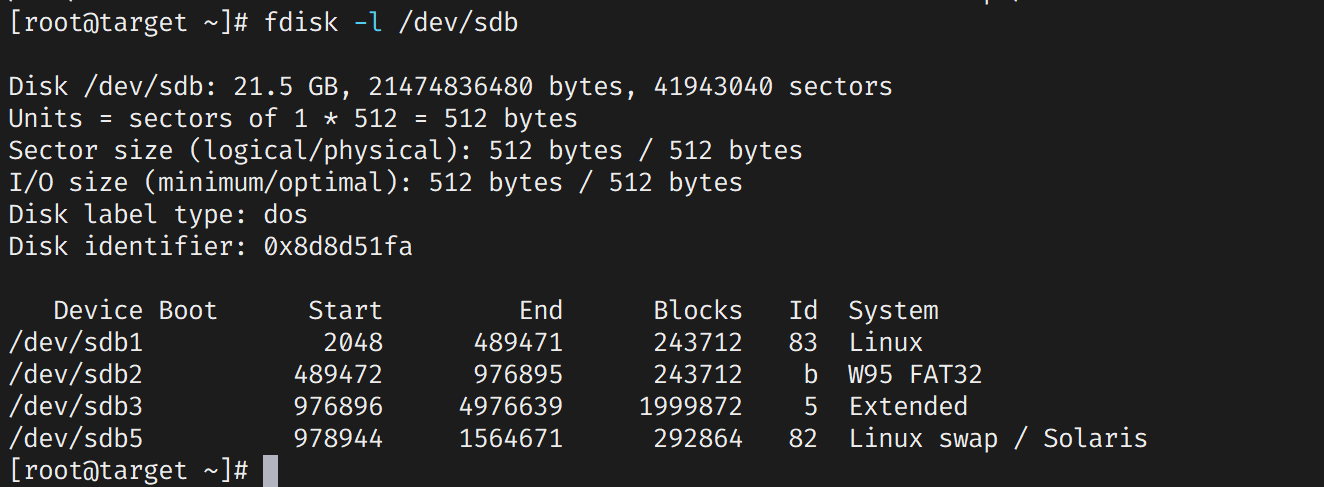1324x487 pixels.
Task: Click the System column header
Action: [x=893, y=311]
